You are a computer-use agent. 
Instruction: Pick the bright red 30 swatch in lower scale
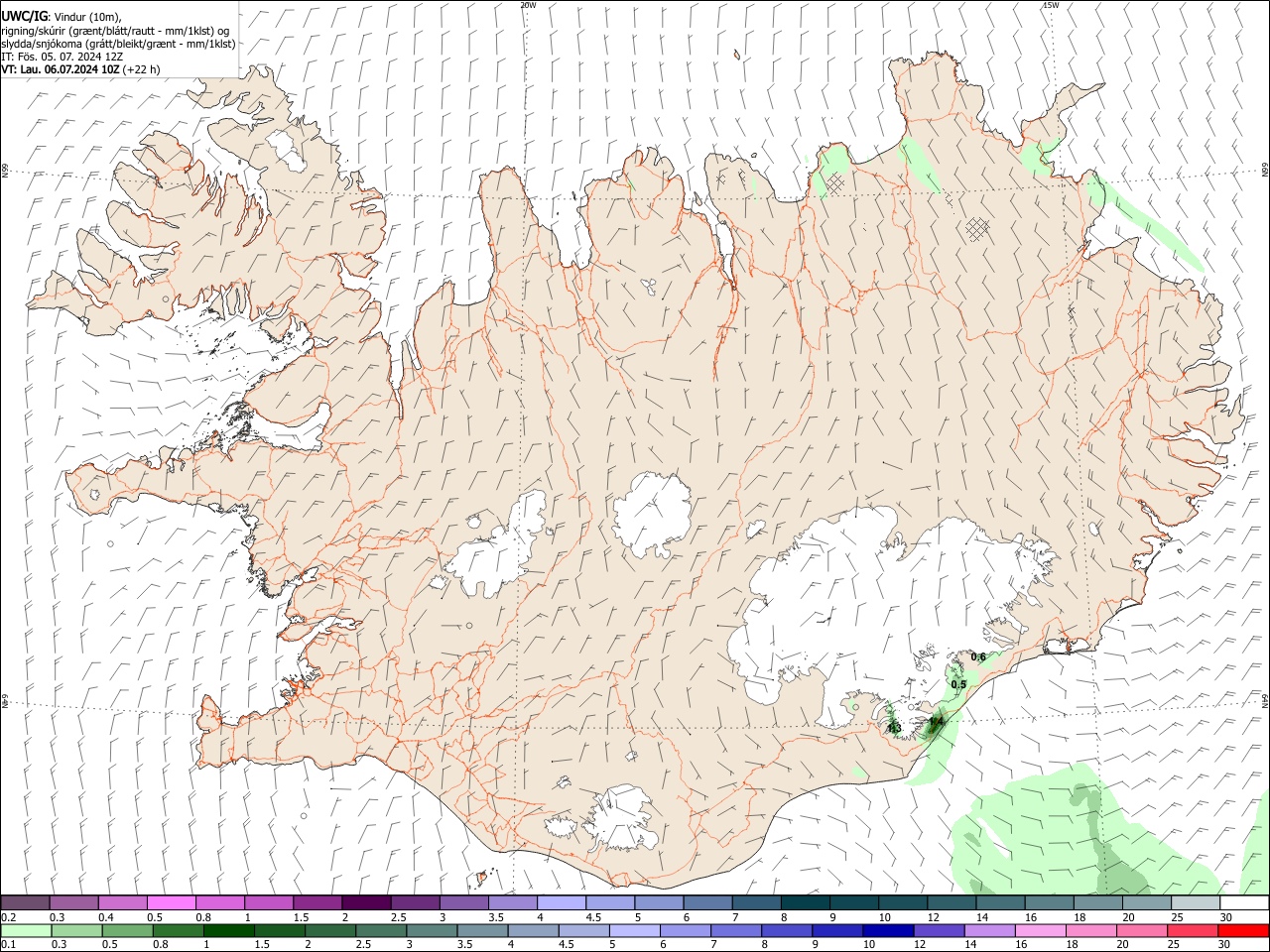1243,930
